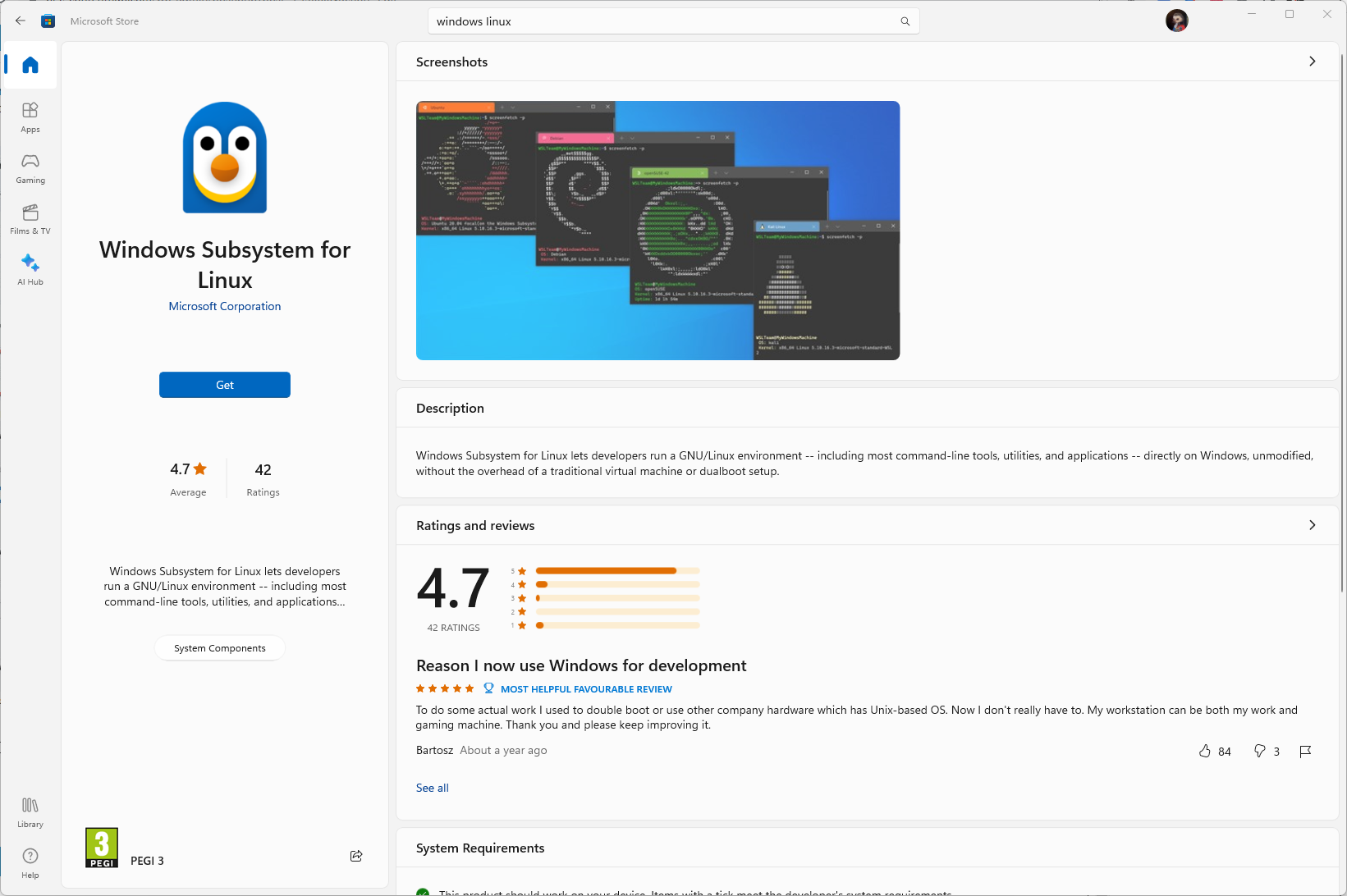Click the 1 star rating bar
The image size is (1347, 896).
(x=617, y=625)
